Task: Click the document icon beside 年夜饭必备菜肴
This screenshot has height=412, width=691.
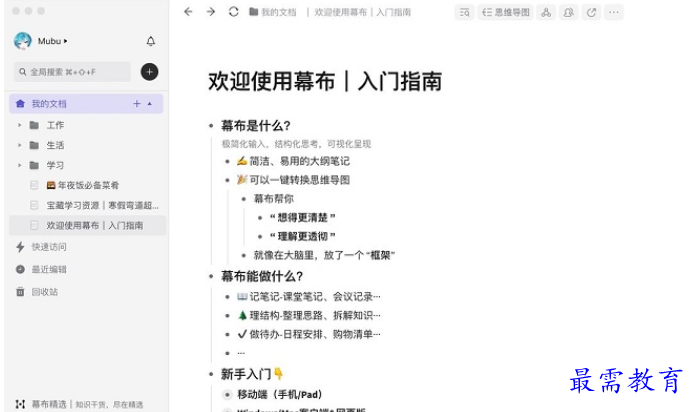Action: point(34,185)
